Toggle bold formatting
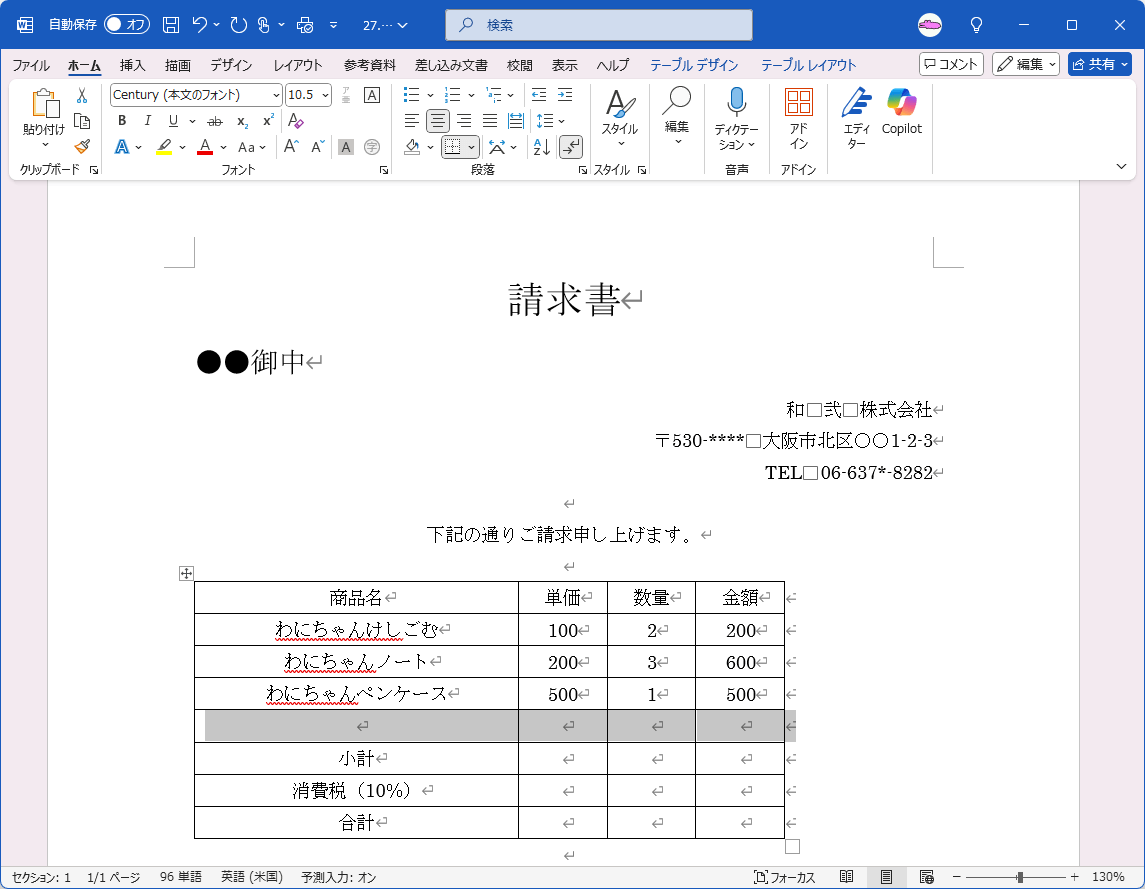The height and width of the screenshot is (889, 1145). 122,121
